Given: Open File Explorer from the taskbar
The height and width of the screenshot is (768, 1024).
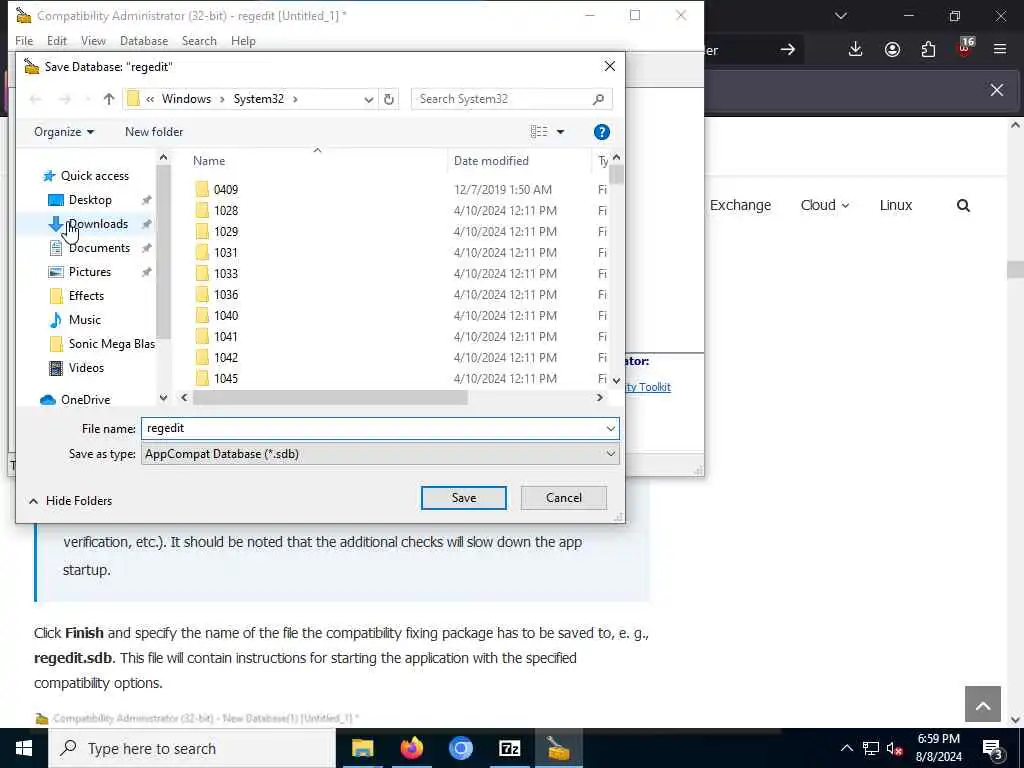Looking at the screenshot, I should point(362,748).
